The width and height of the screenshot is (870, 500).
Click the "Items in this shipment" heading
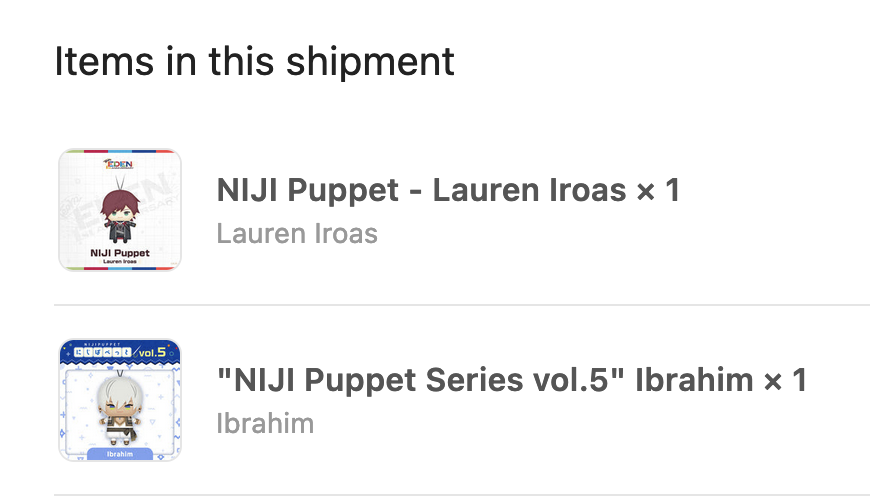point(255,62)
